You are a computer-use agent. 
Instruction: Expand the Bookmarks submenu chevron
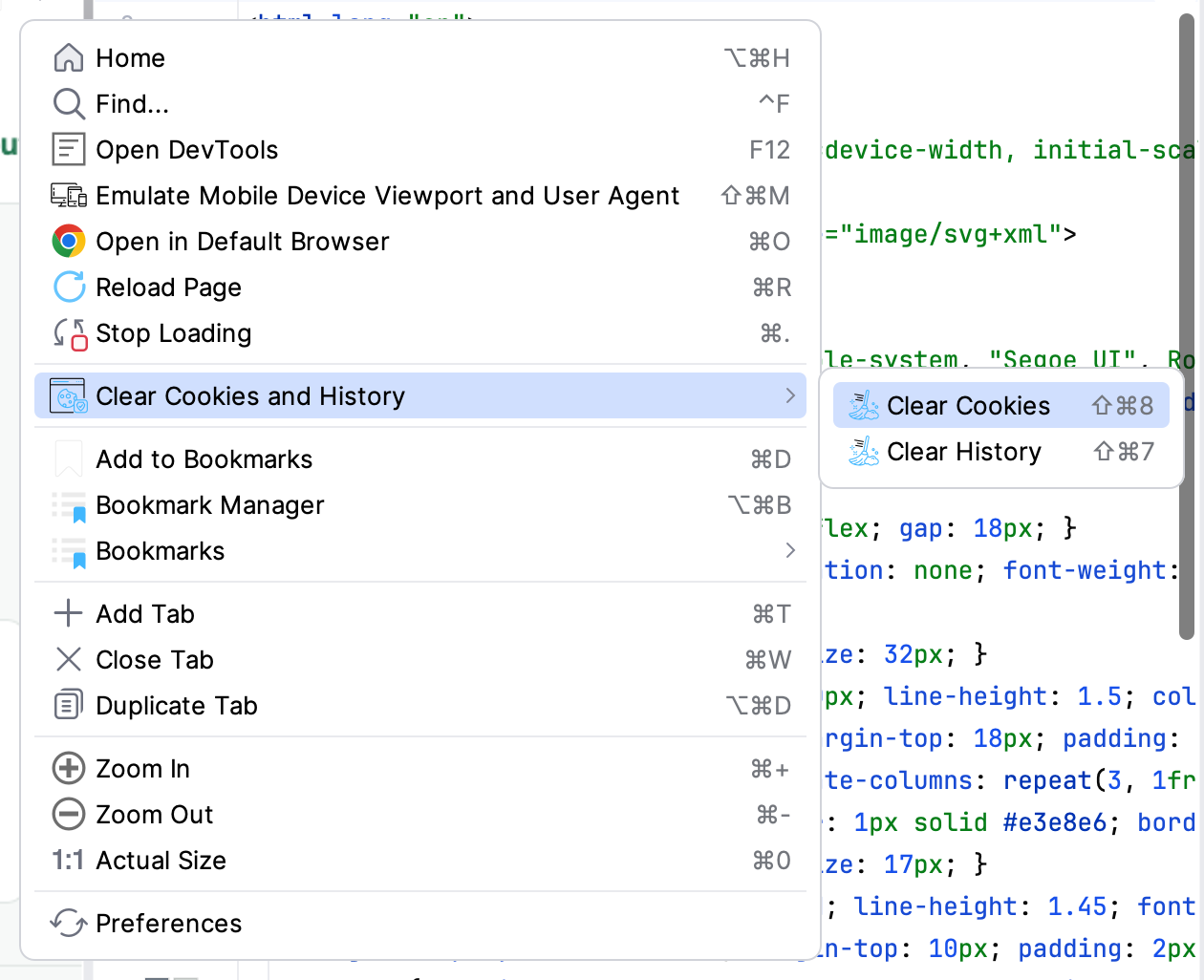(790, 550)
